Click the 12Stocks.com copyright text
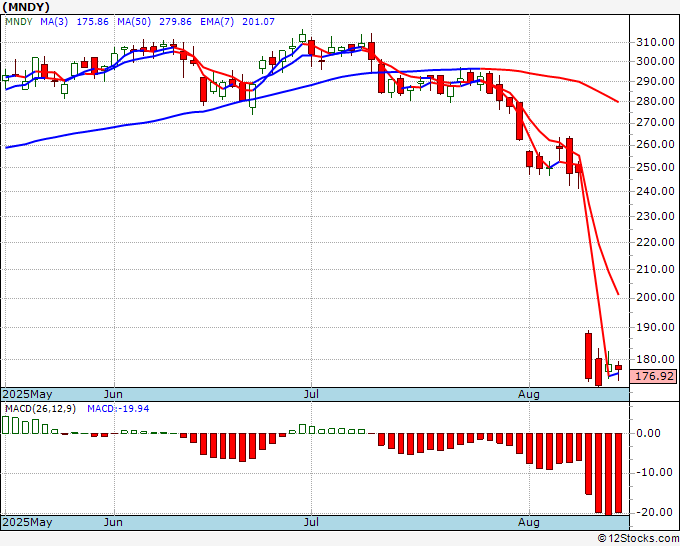The width and height of the screenshot is (680, 546). (638, 538)
